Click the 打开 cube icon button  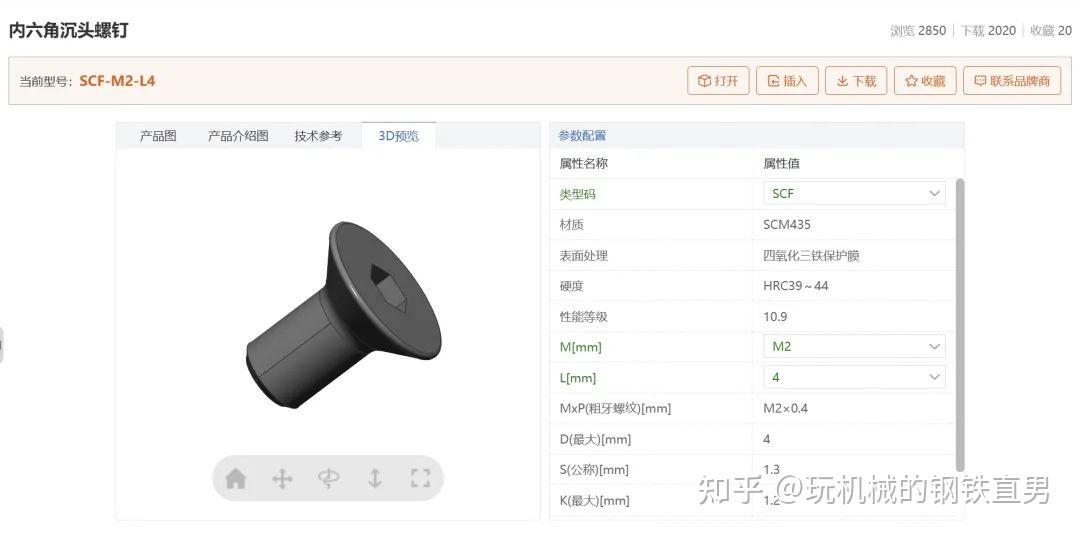pyautogui.click(x=718, y=81)
